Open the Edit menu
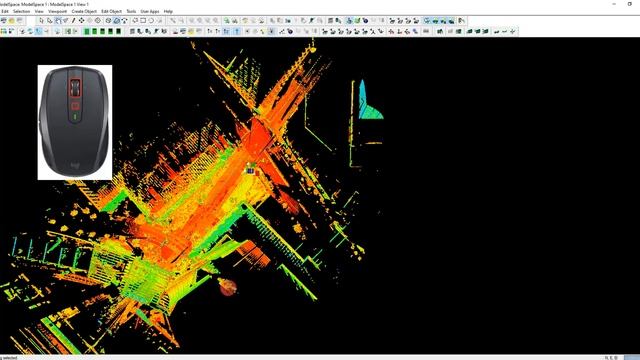 click(x=5, y=11)
